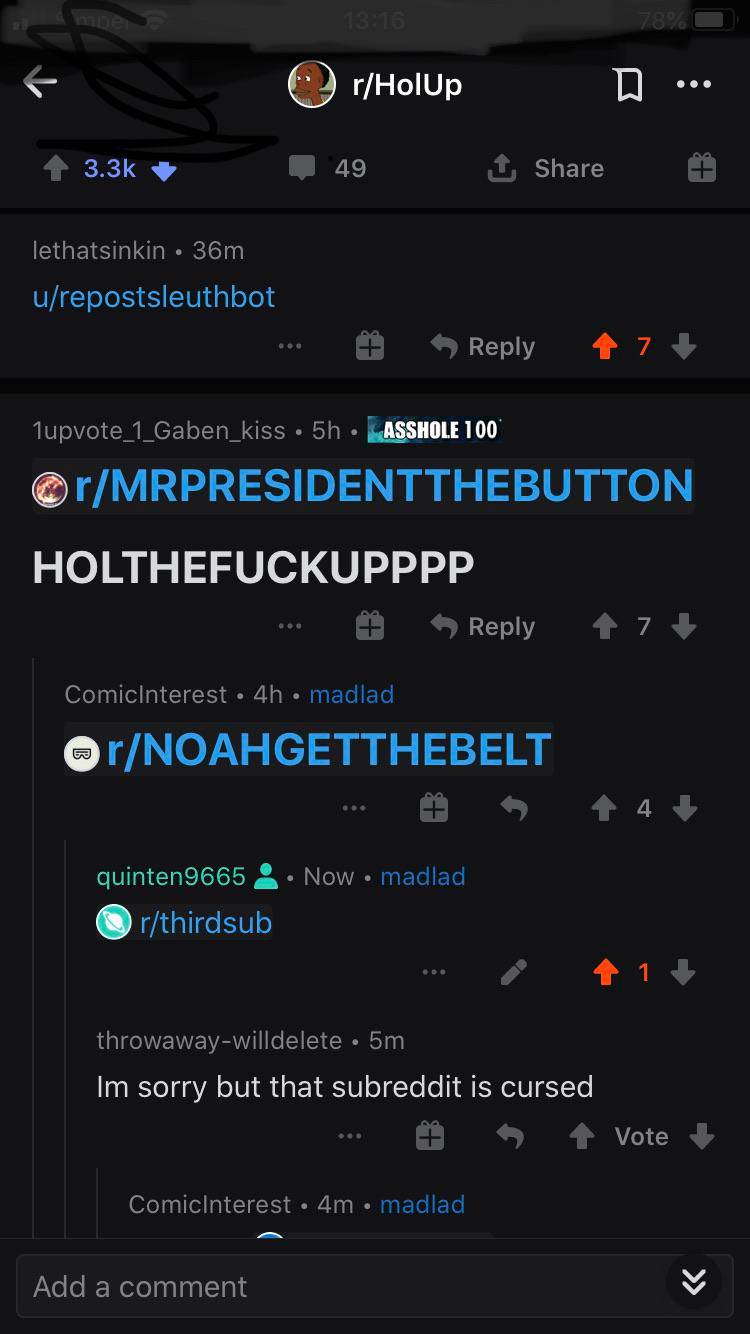Jump to next comment with double chevron

tap(694, 1281)
